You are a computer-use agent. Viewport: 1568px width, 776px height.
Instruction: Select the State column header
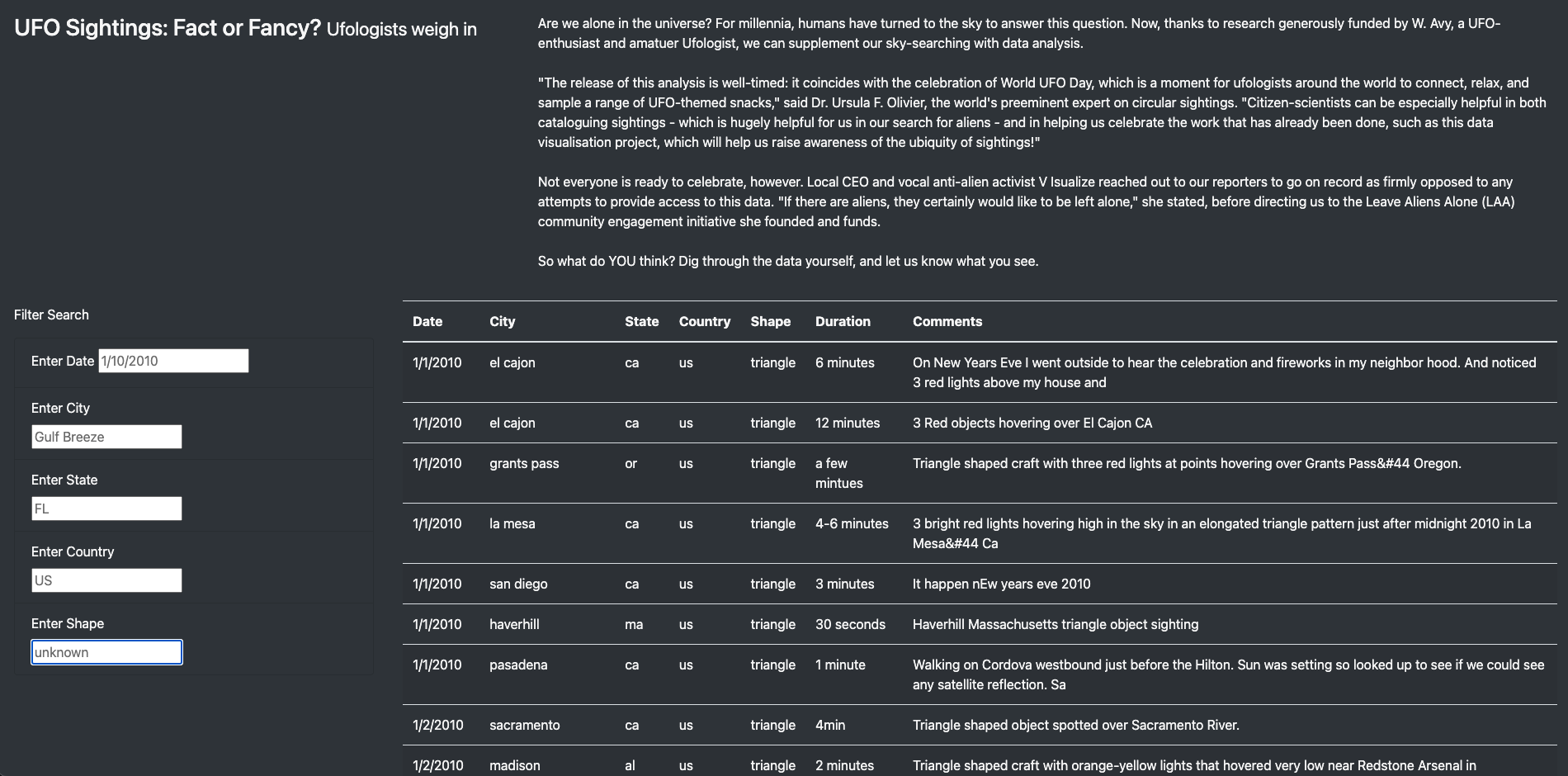[x=641, y=321]
